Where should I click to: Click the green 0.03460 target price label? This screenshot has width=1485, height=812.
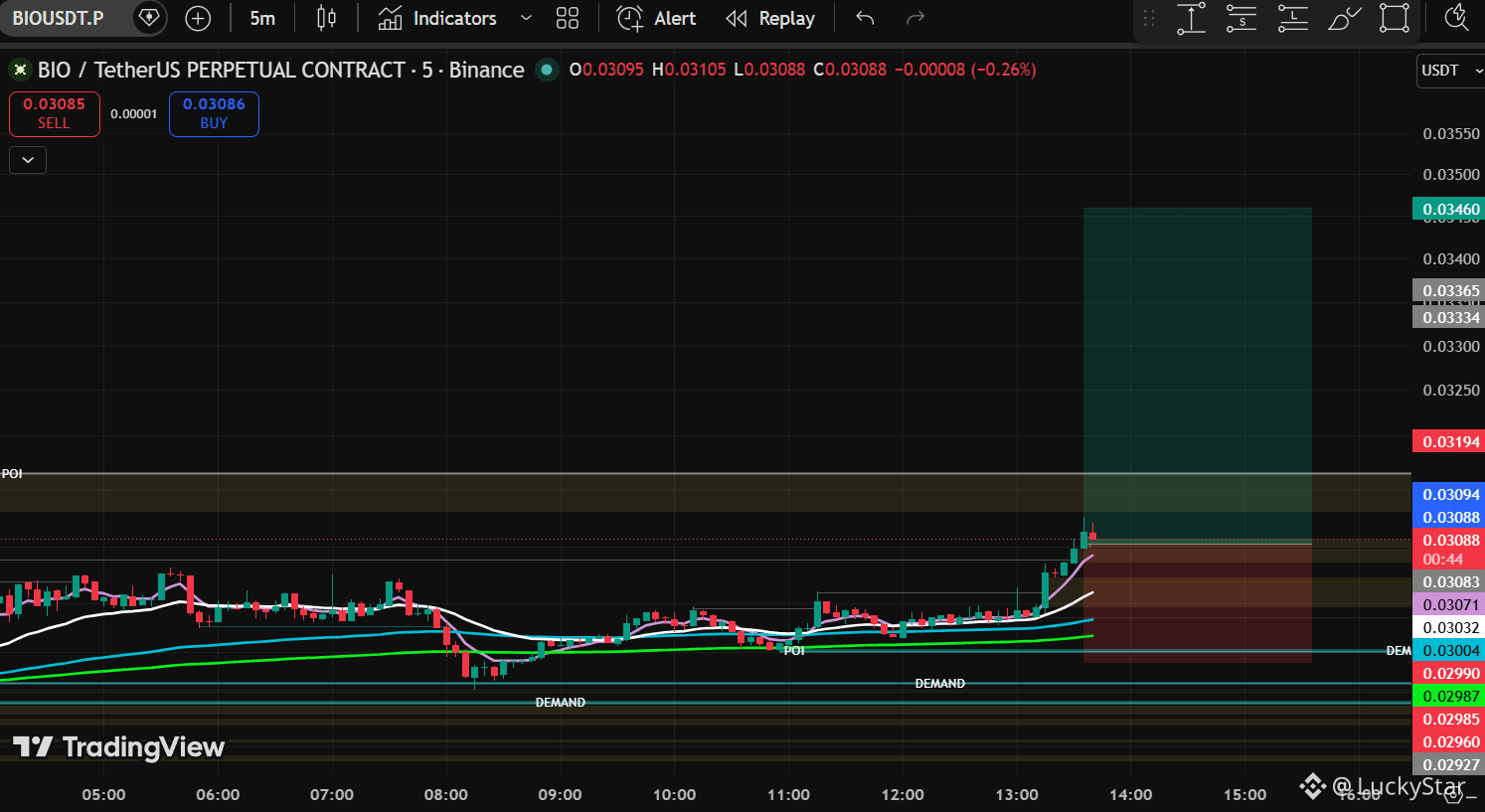pyautogui.click(x=1448, y=209)
